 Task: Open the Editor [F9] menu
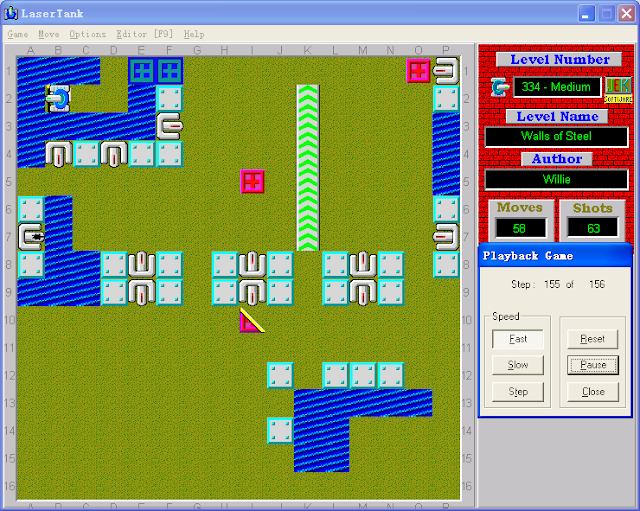144,34
